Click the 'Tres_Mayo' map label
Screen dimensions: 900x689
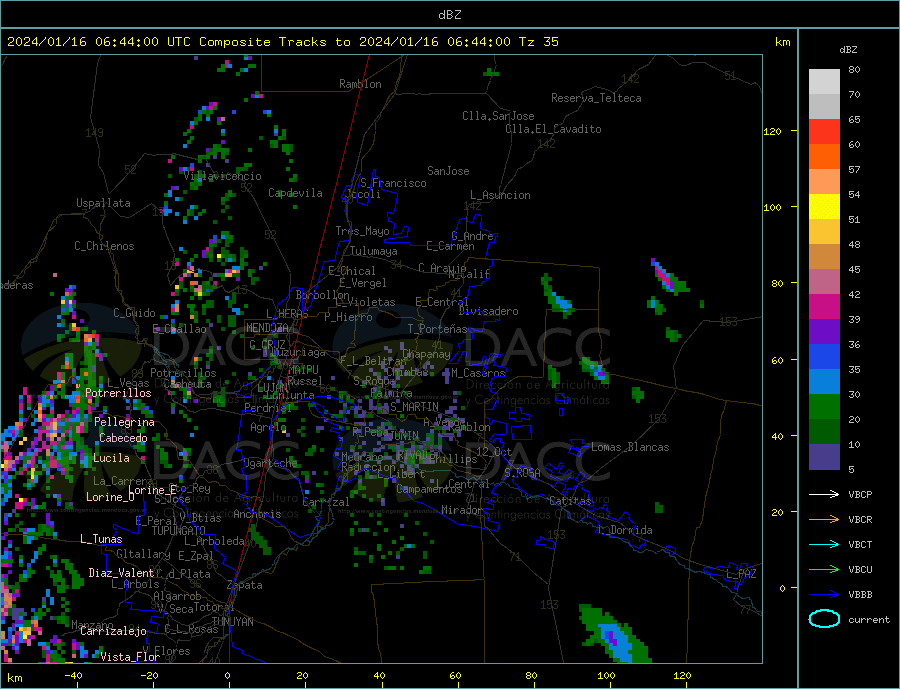click(x=362, y=231)
